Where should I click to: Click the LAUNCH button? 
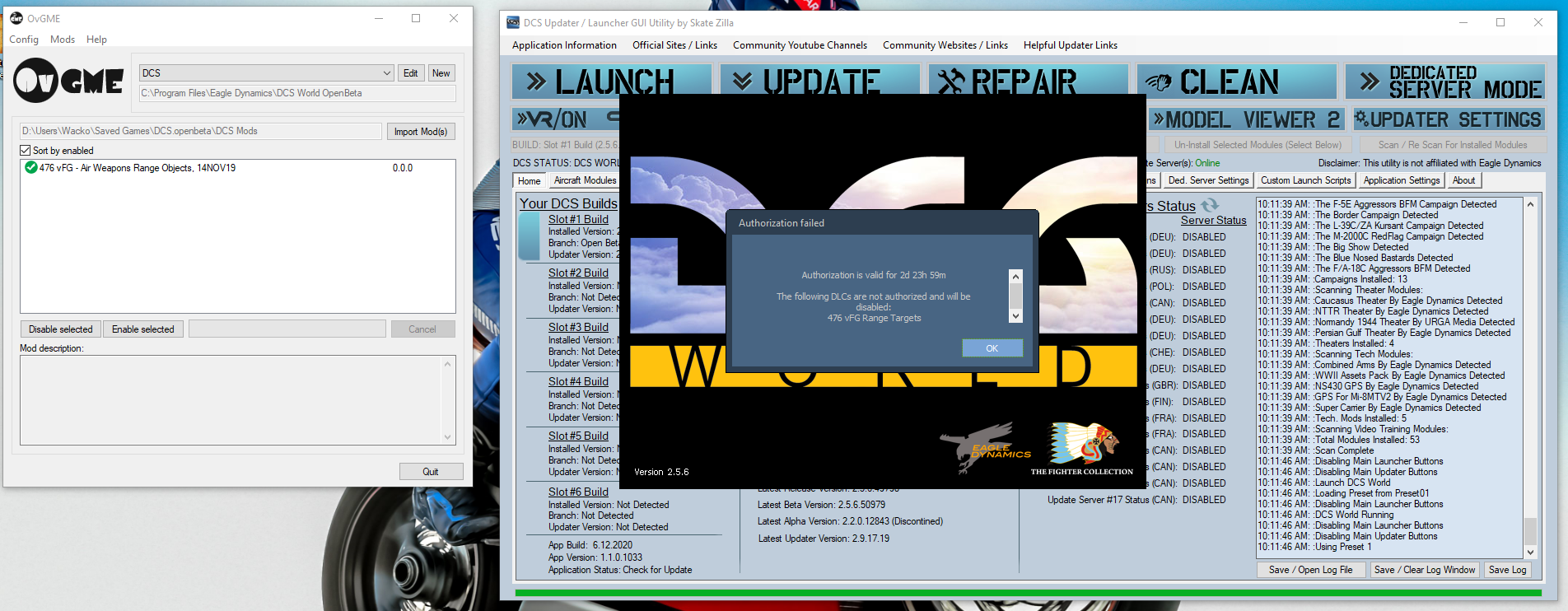coord(612,82)
